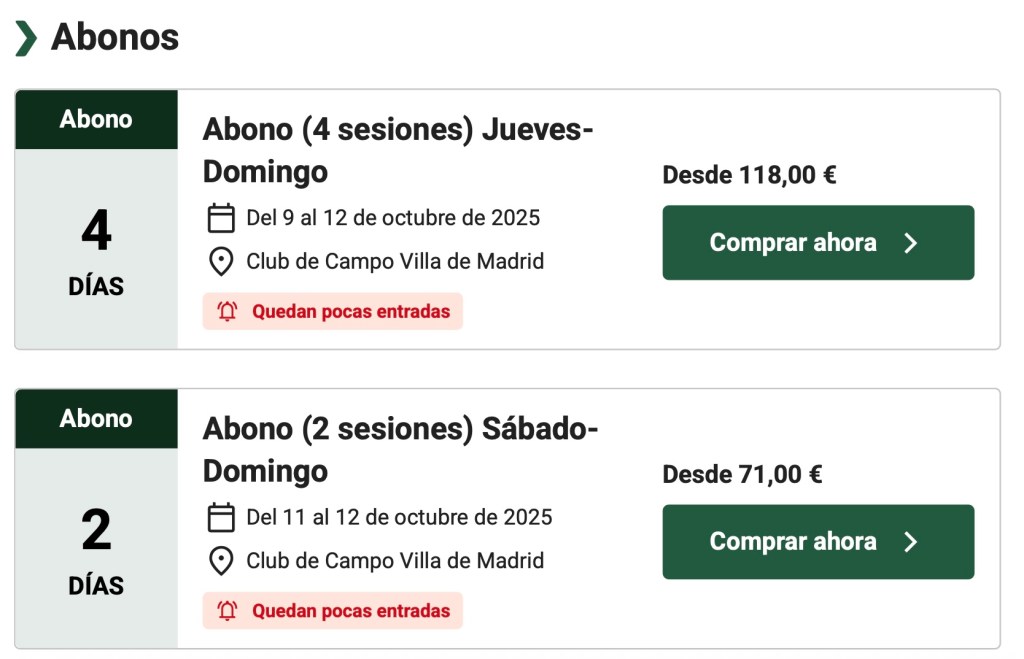Click the green chevron beside Abonos heading
Screen dimensions: 1024x659
point(26,38)
